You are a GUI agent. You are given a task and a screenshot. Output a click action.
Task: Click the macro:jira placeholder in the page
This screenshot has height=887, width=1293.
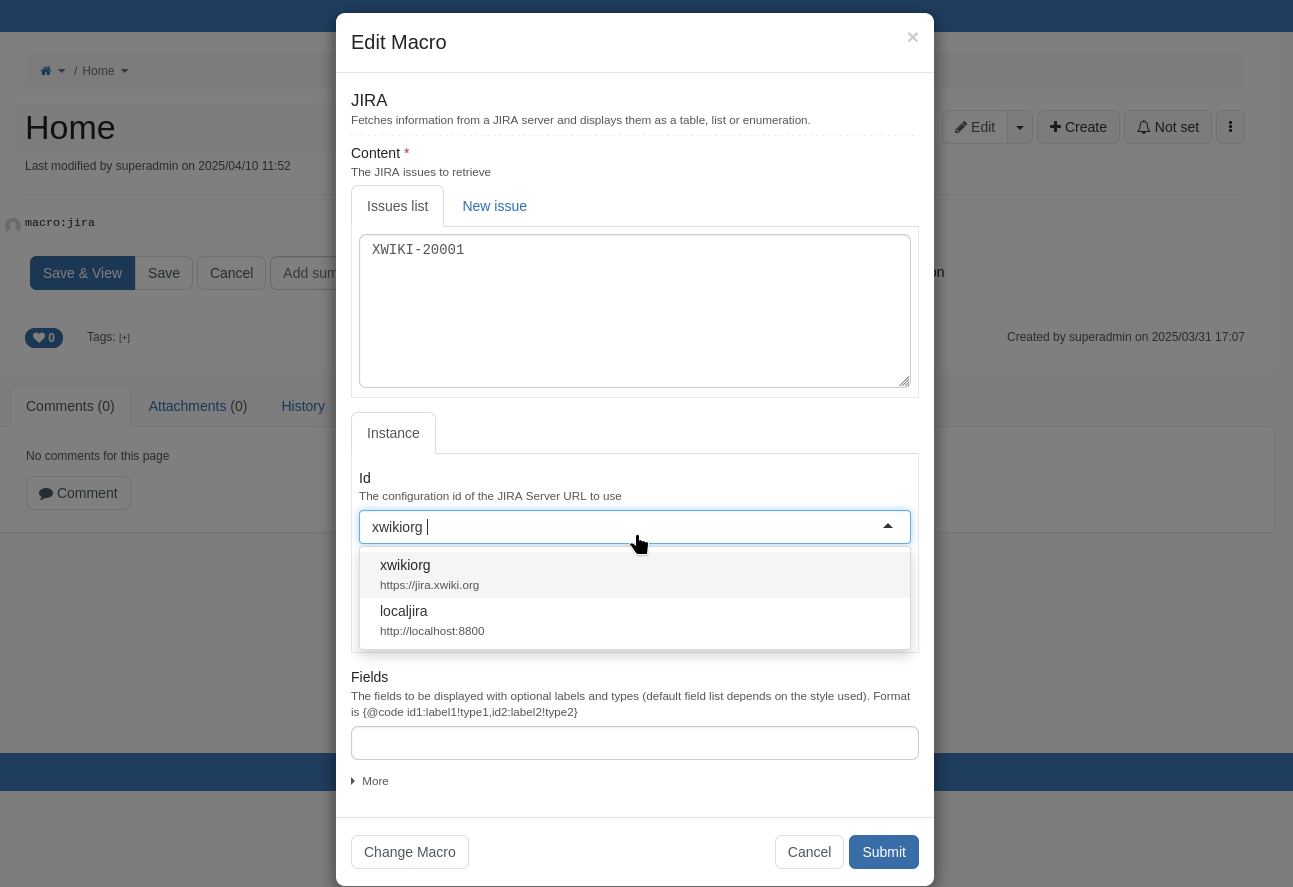pos(60,223)
